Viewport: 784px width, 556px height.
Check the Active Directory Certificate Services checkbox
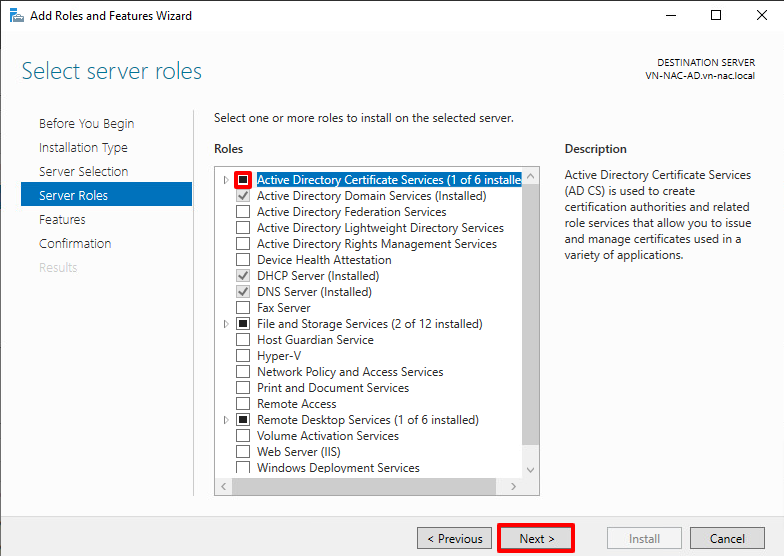[243, 180]
